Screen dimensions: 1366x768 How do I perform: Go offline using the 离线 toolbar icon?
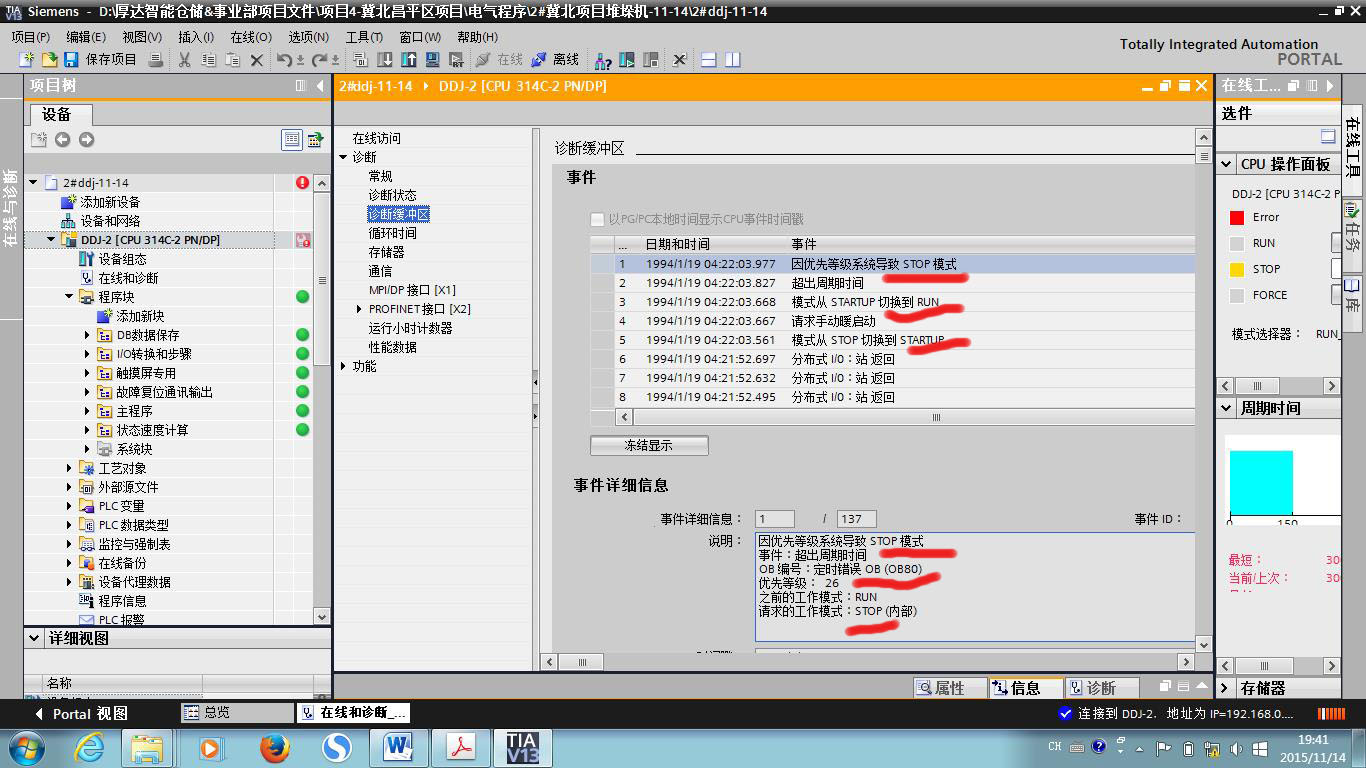555,60
